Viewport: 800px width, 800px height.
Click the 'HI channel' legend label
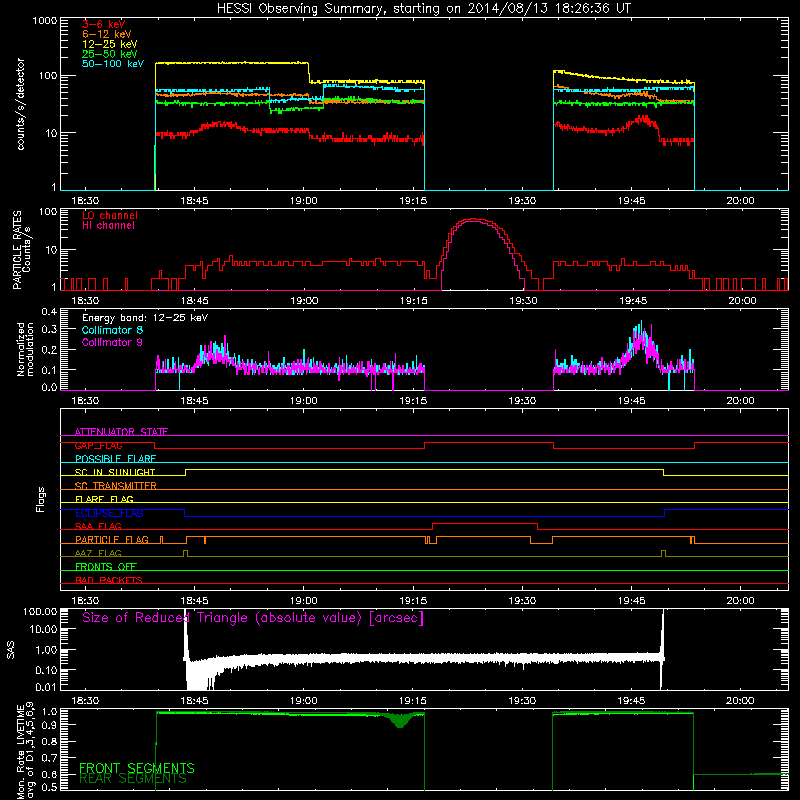(x=108, y=226)
